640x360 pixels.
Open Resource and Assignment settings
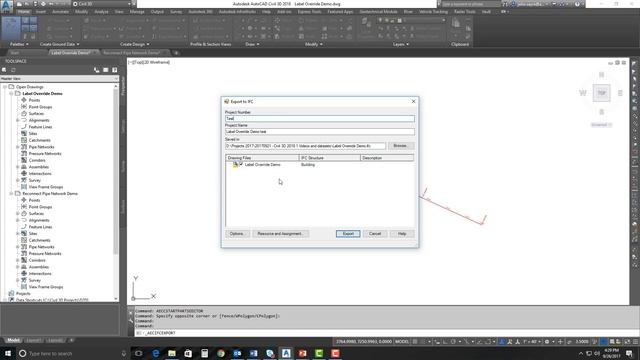coord(280,234)
